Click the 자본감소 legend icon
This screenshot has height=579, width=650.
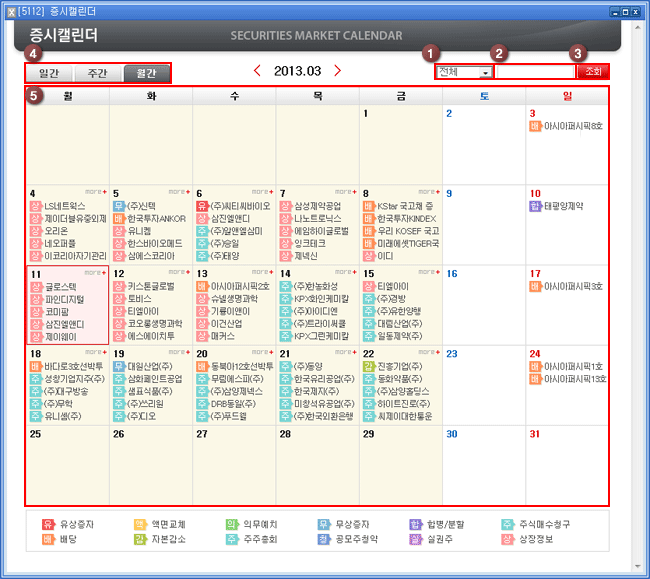tap(140, 540)
